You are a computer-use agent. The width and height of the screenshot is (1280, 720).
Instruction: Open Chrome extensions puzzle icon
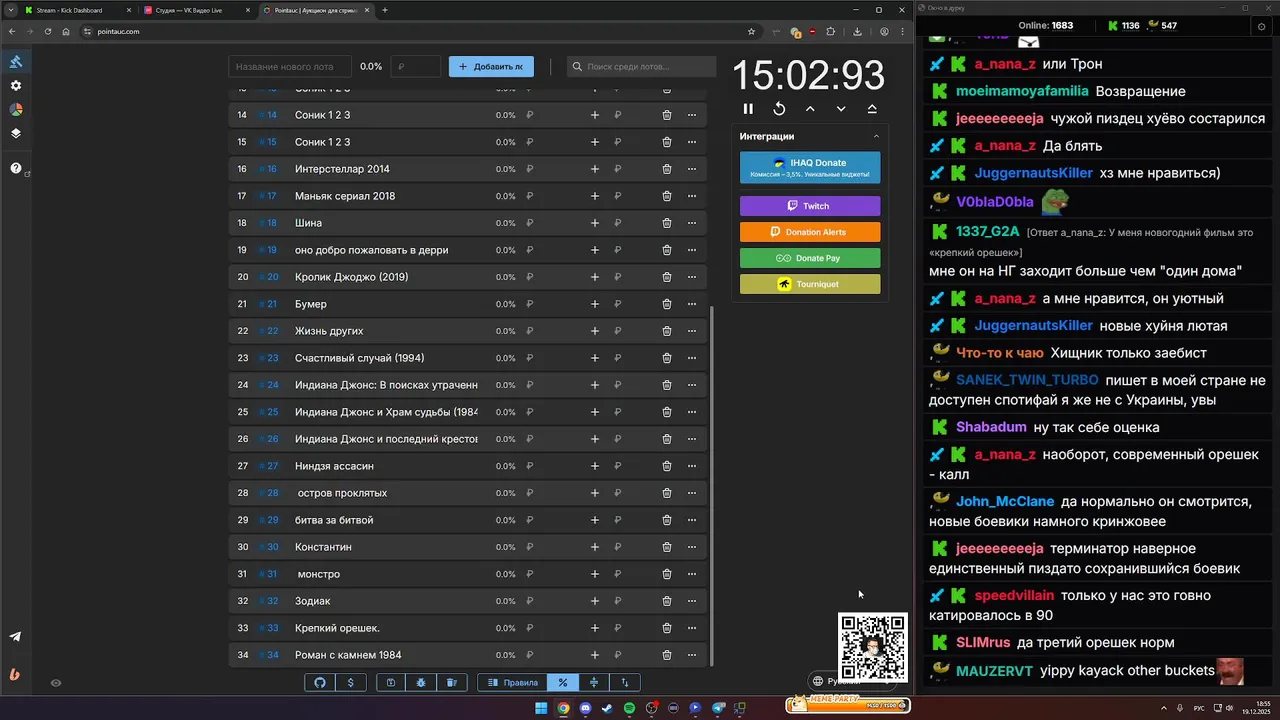pyautogui.click(x=831, y=31)
